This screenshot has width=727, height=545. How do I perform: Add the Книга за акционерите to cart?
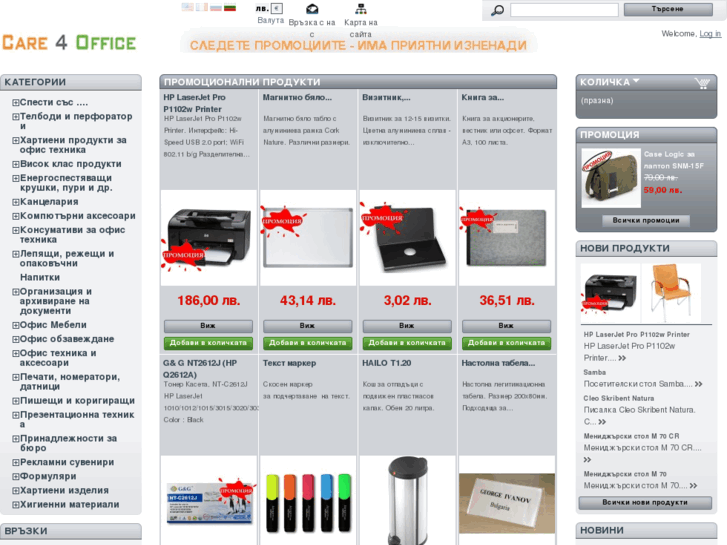(x=506, y=343)
